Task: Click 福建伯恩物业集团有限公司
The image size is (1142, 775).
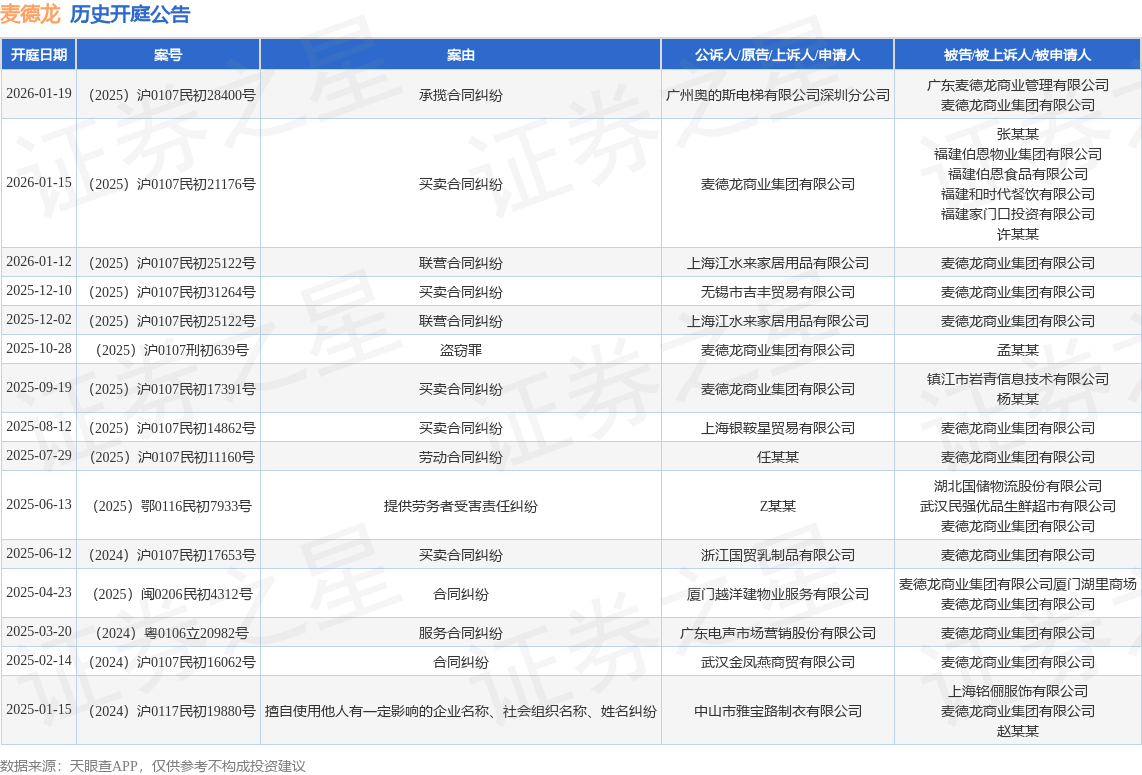Action: click(1017, 154)
